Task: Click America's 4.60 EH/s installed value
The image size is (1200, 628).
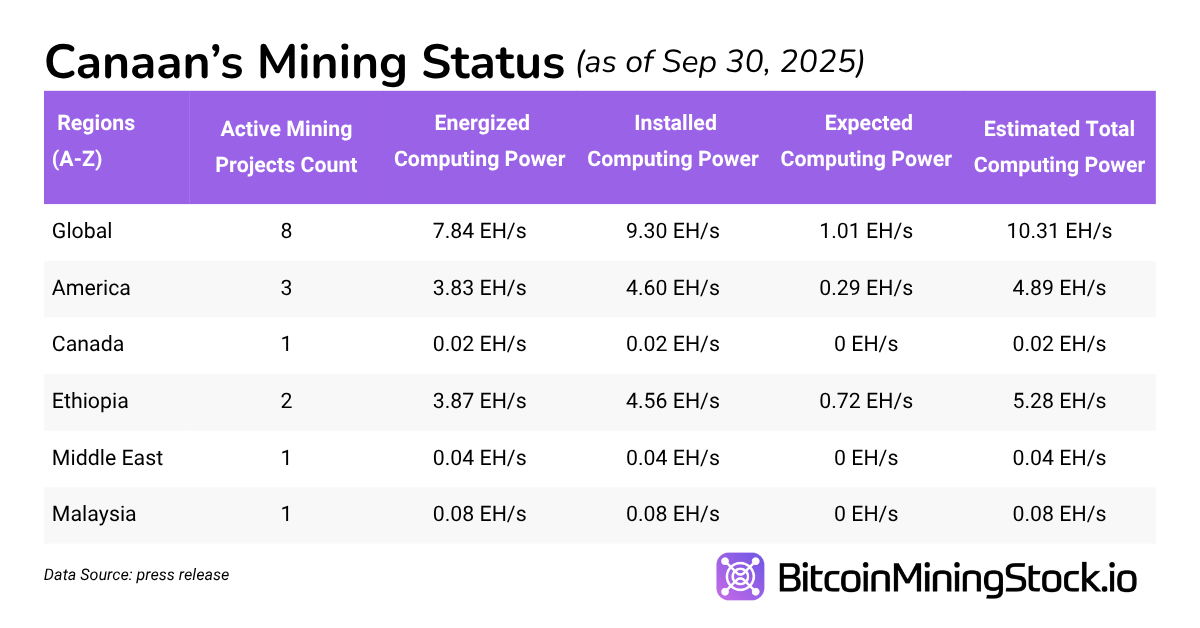Action: click(x=673, y=288)
